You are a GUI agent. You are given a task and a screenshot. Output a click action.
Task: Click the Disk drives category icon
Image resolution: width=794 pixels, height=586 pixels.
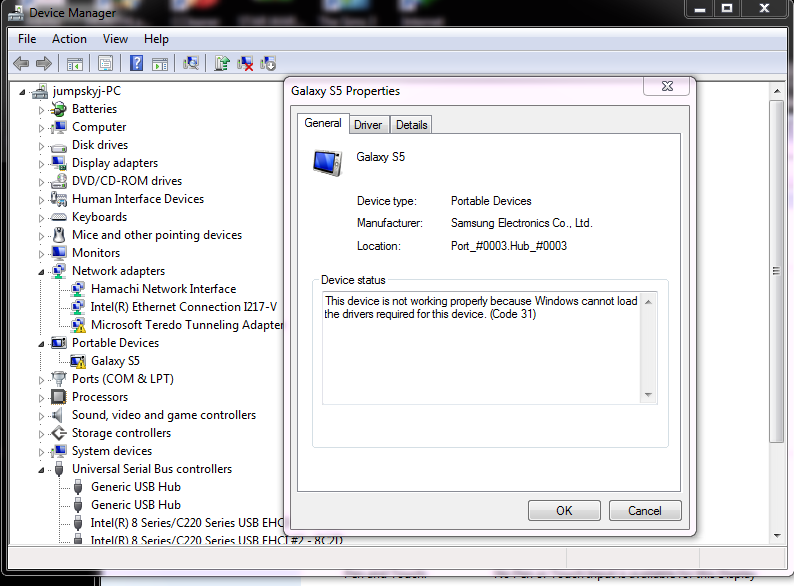[x=59, y=147]
